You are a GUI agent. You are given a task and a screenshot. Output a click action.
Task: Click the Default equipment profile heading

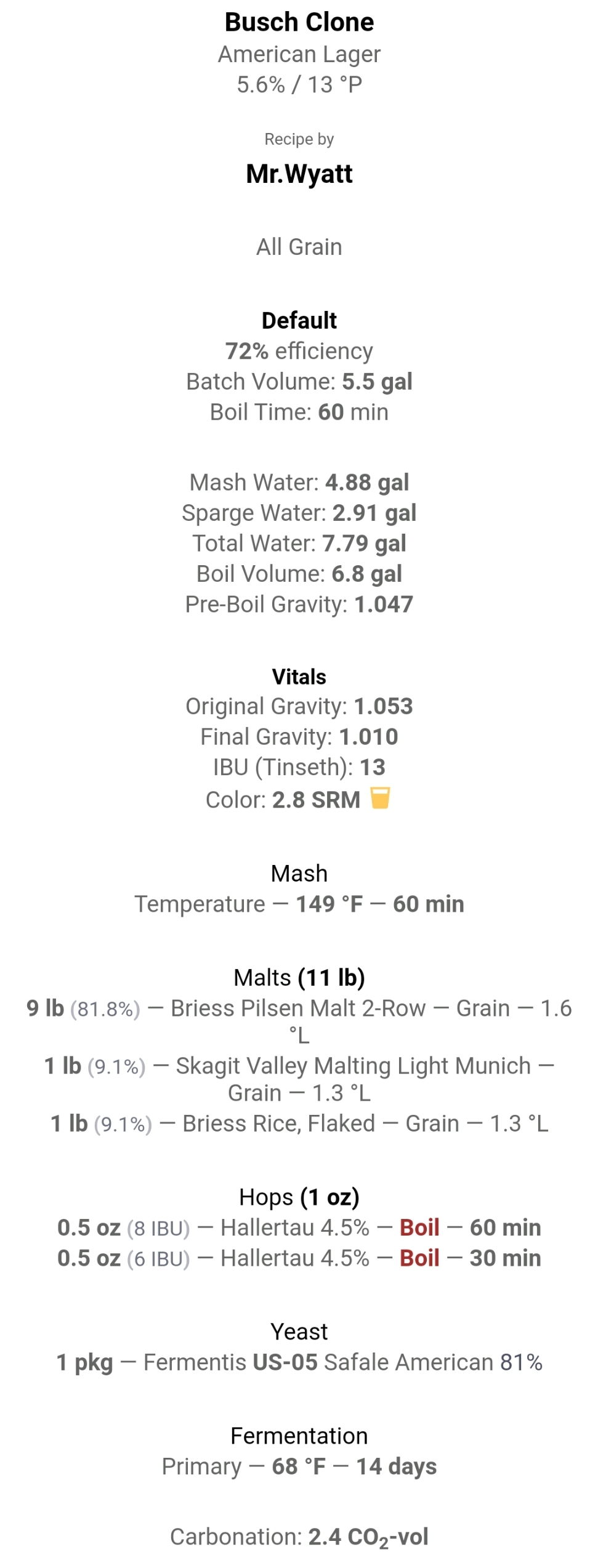pyautogui.click(x=299, y=321)
